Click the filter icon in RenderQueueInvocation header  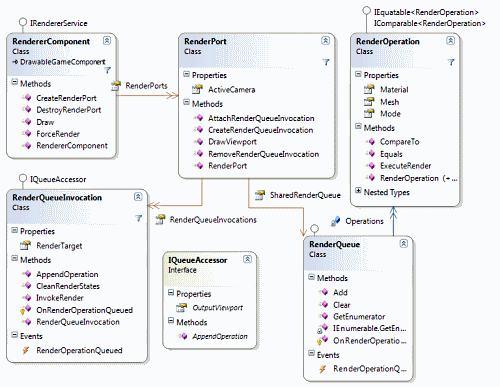click(139, 218)
